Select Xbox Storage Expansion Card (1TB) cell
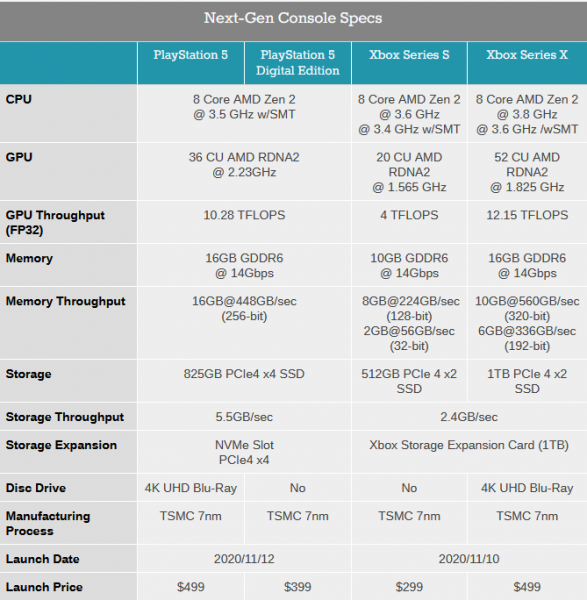 point(469,445)
